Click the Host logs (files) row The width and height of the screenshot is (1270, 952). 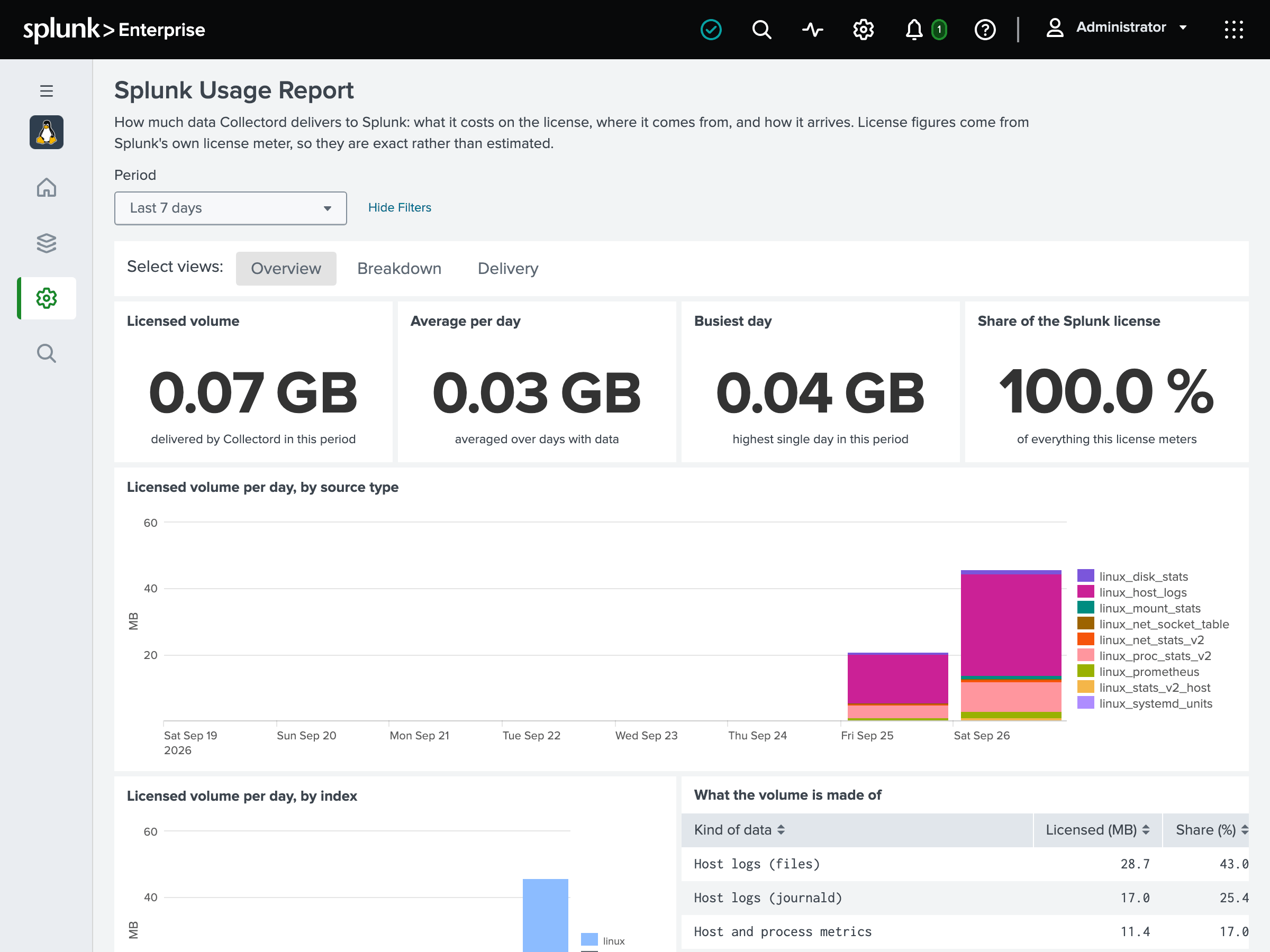[965, 864]
